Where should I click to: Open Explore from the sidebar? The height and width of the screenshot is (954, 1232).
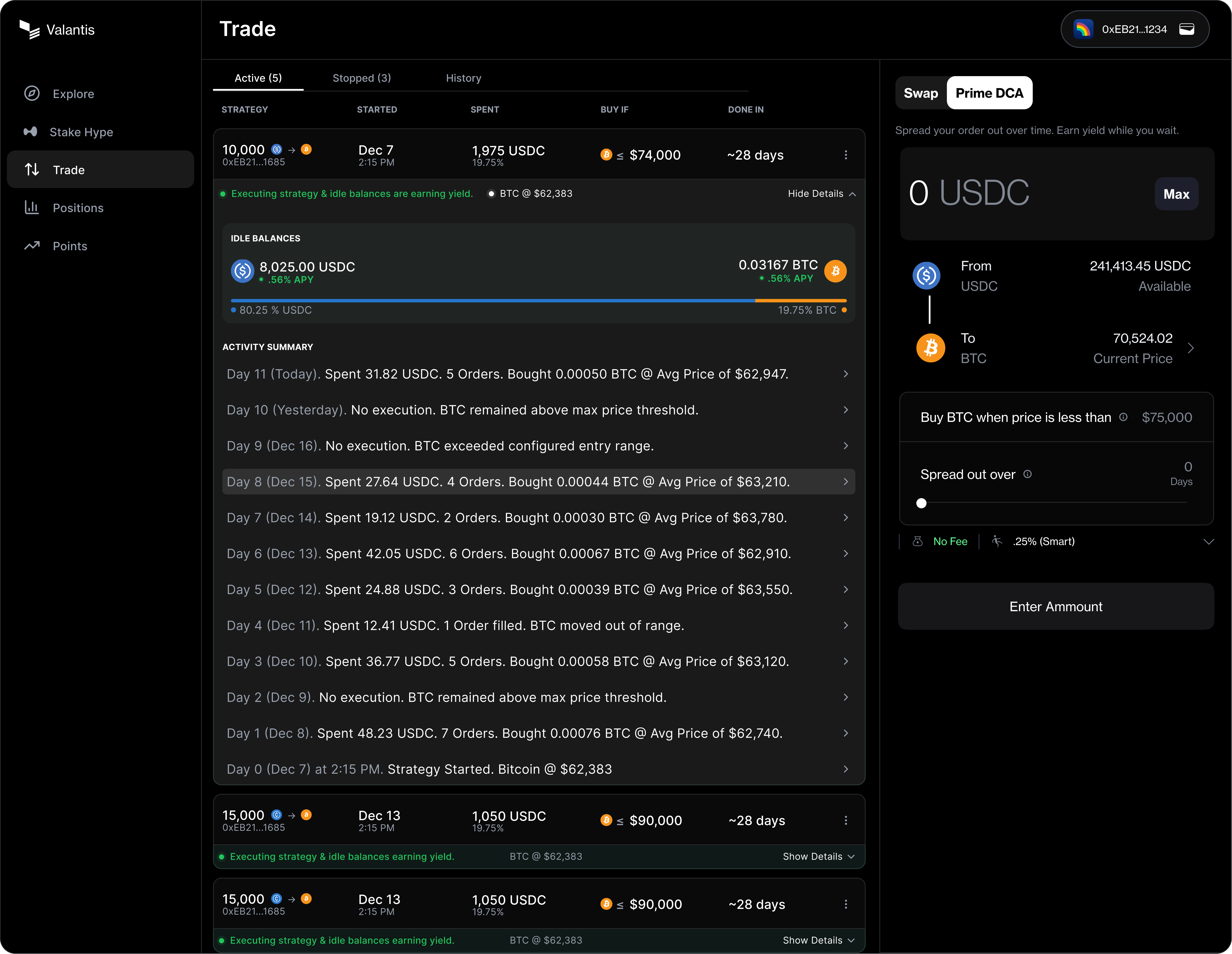100,94
